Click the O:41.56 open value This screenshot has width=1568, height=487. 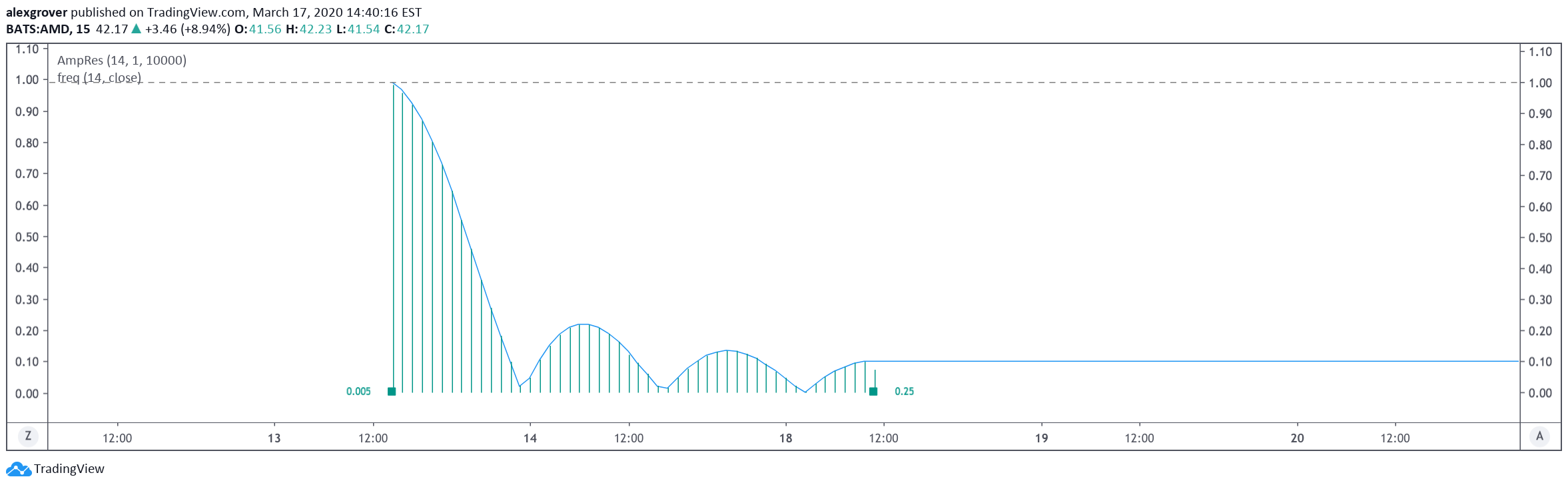coord(258,29)
